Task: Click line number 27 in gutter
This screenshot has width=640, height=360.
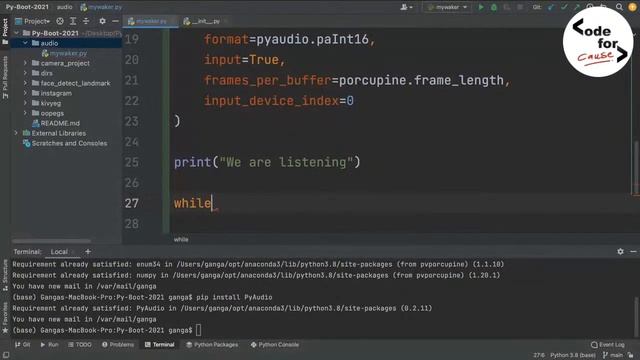Action: (131, 203)
